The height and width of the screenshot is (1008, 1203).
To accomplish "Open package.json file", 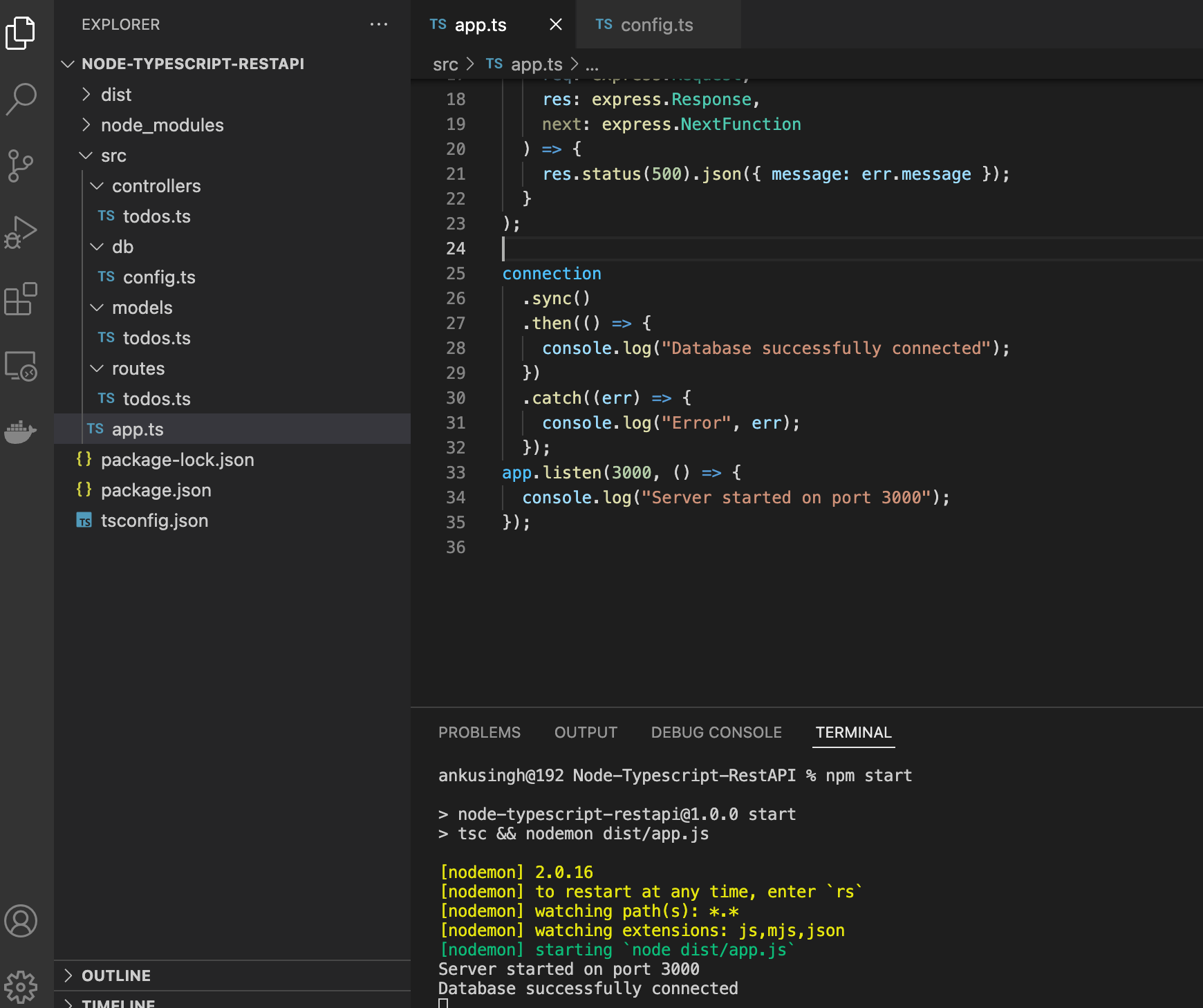I will (232, 489).
